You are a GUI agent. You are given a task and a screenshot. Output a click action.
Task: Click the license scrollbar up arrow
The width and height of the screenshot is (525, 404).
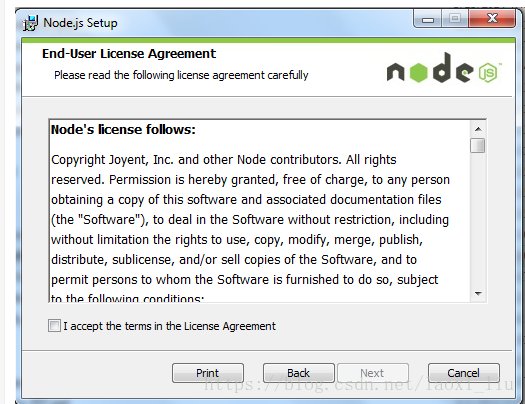pos(478,129)
